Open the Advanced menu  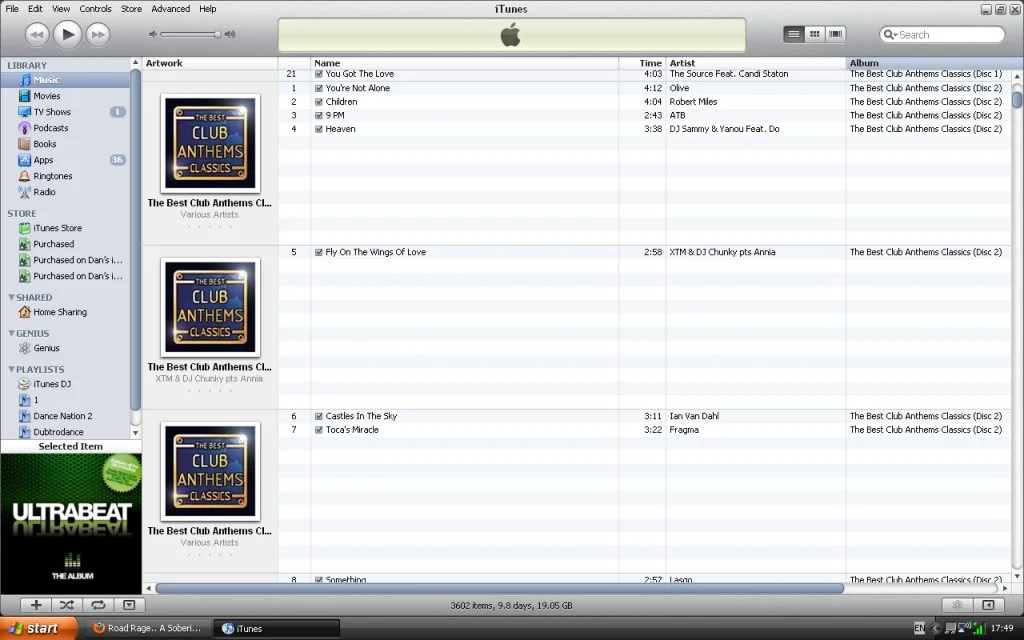170,8
